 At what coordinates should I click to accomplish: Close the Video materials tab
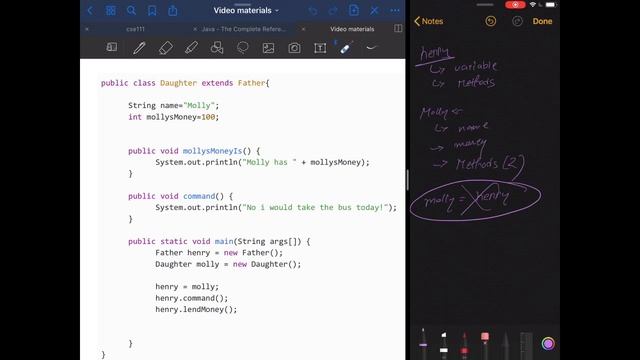(303, 29)
